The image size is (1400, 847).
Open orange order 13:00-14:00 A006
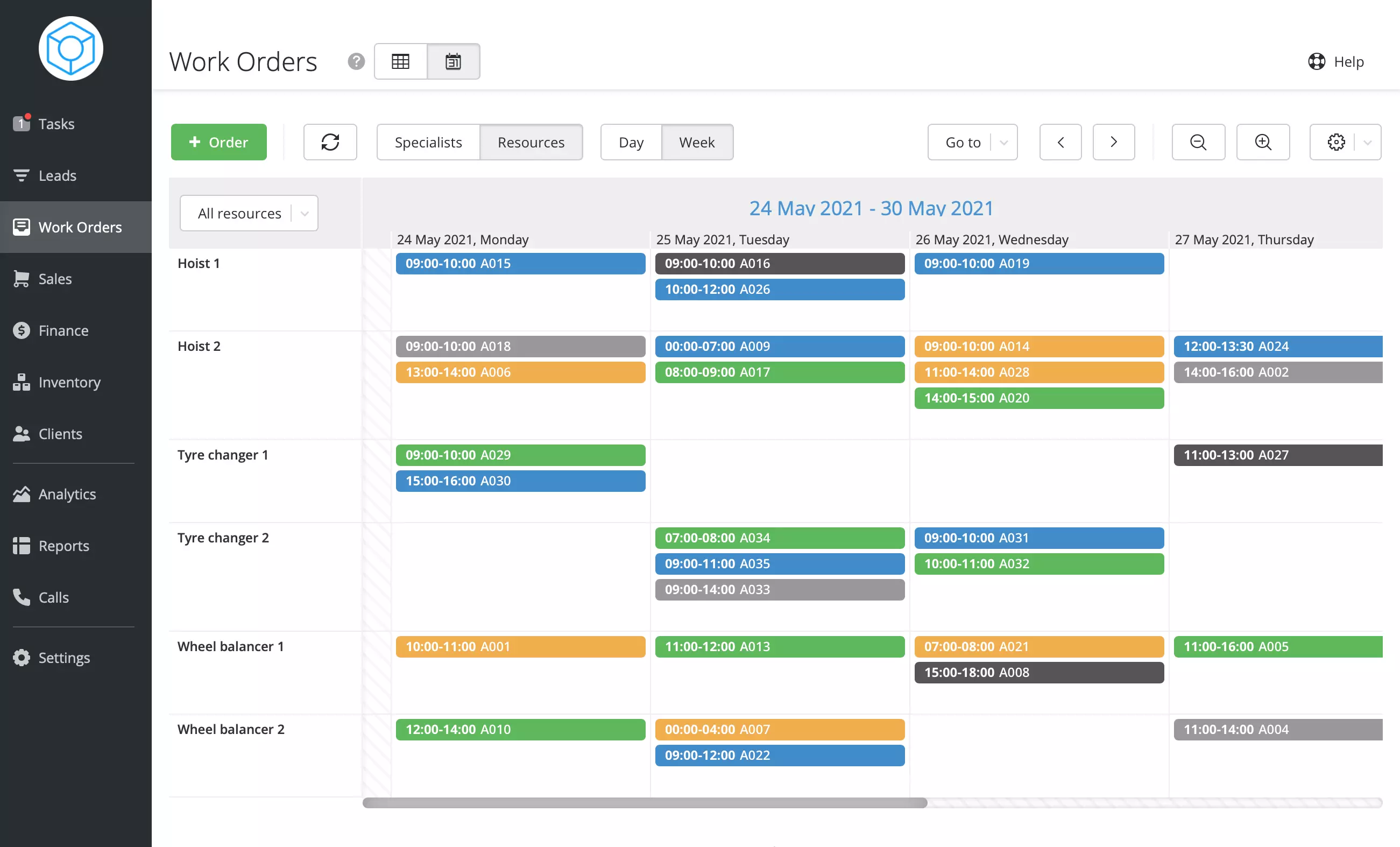[520, 372]
